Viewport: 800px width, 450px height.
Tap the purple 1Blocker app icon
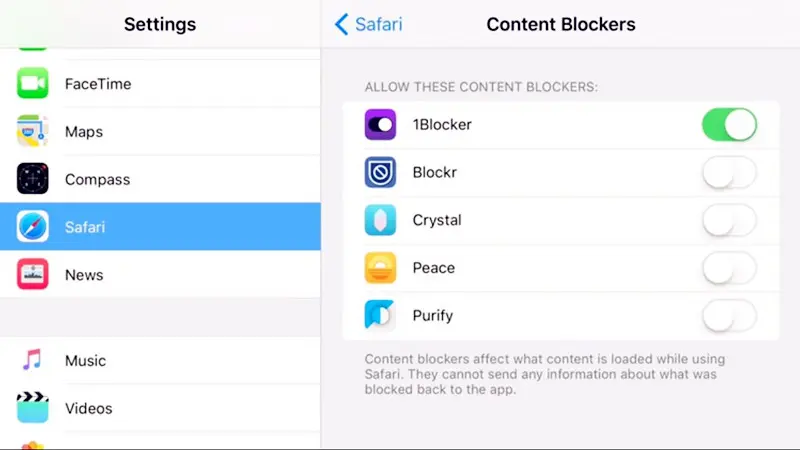(x=380, y=124)
